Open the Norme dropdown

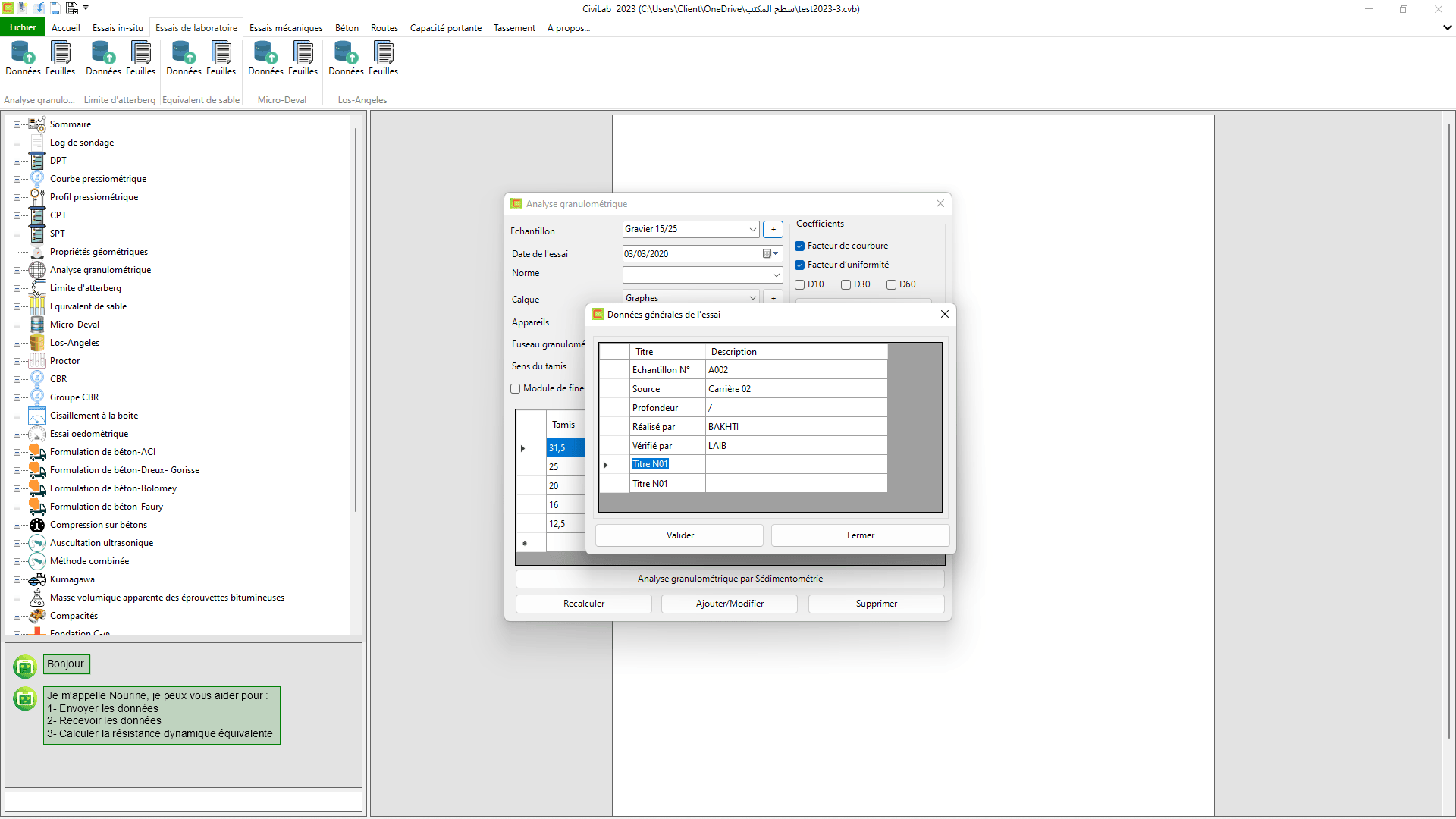(x=776, y=275)
